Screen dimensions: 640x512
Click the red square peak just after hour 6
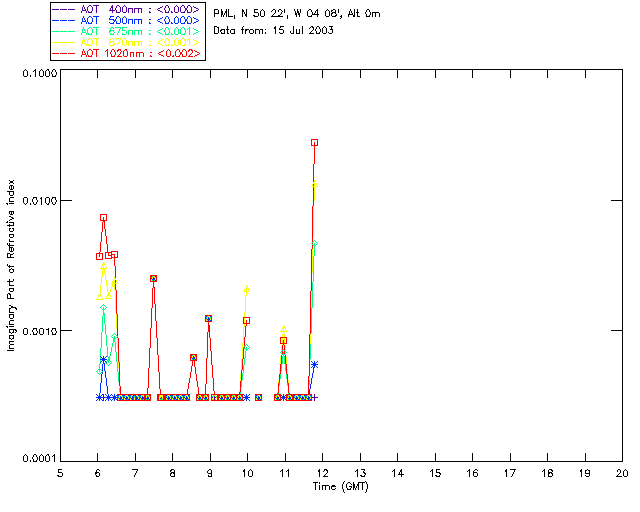(104, 218)
